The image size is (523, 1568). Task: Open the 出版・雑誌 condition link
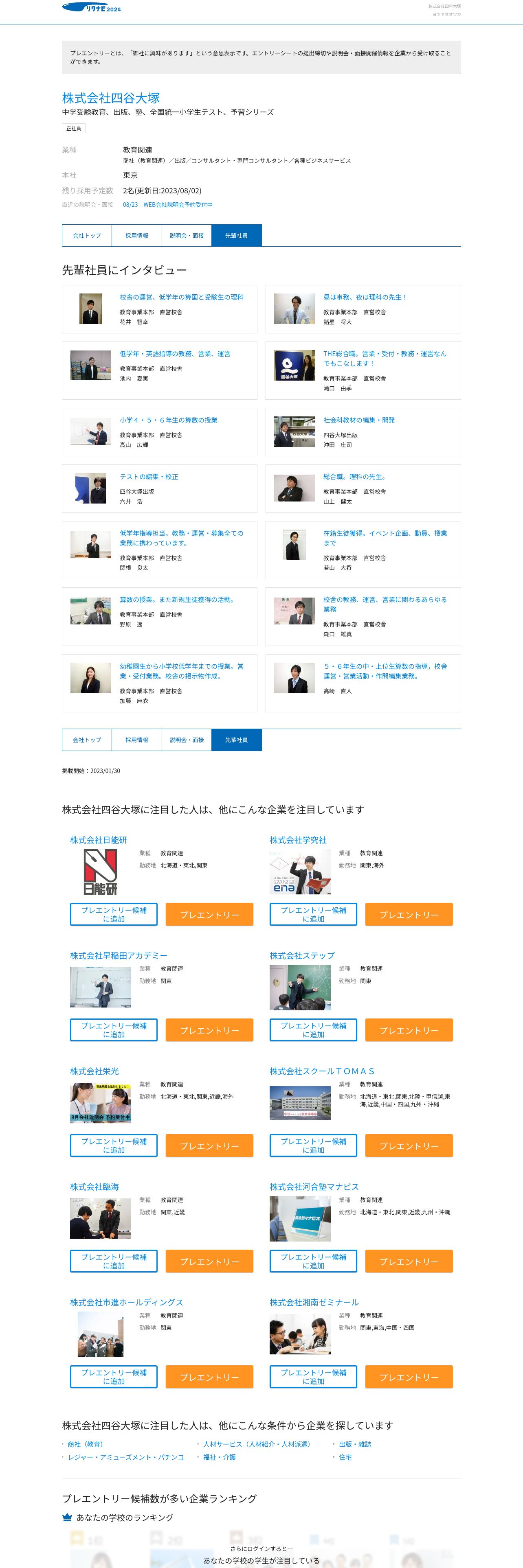[x=355, y=1444]
